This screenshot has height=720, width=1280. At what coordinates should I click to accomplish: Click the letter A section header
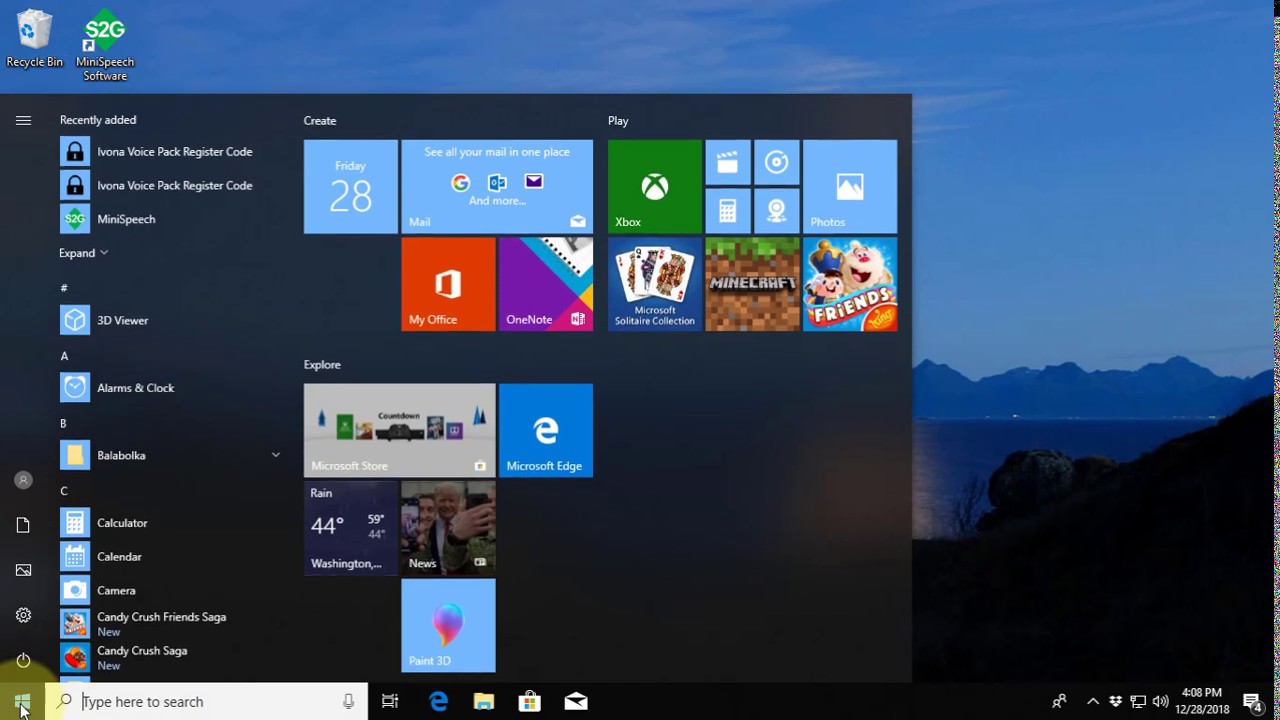click(x=64, y=356)
